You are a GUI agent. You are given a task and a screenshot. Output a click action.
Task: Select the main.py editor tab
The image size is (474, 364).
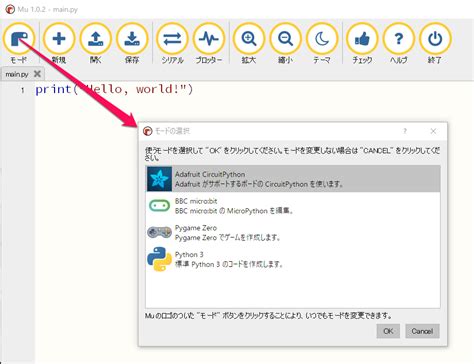(17, 74)
